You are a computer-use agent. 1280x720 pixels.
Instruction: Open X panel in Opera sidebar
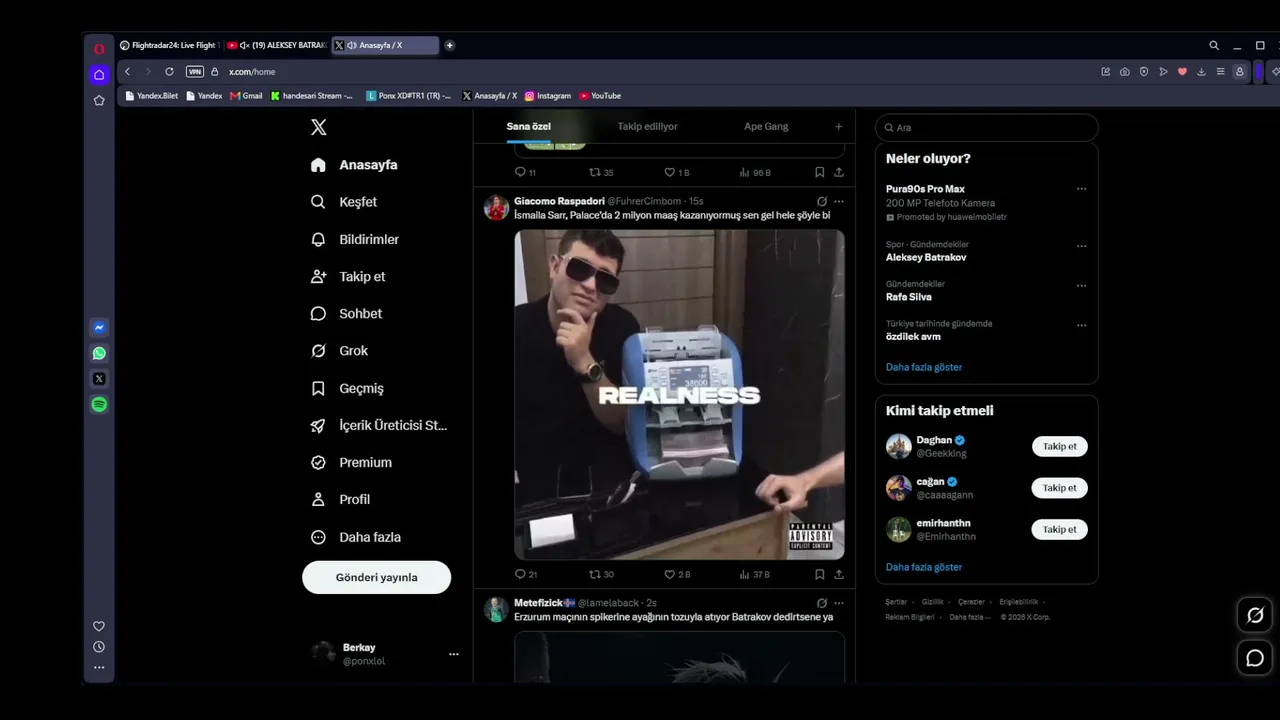99,379
